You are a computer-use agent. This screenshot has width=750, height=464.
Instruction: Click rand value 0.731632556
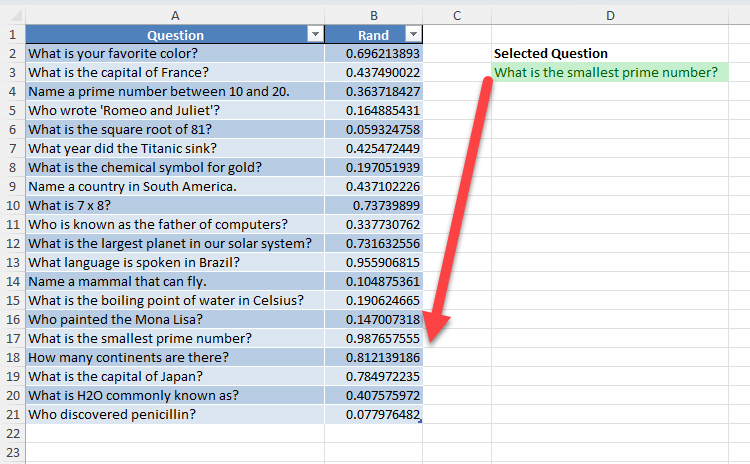coord(374,243)
